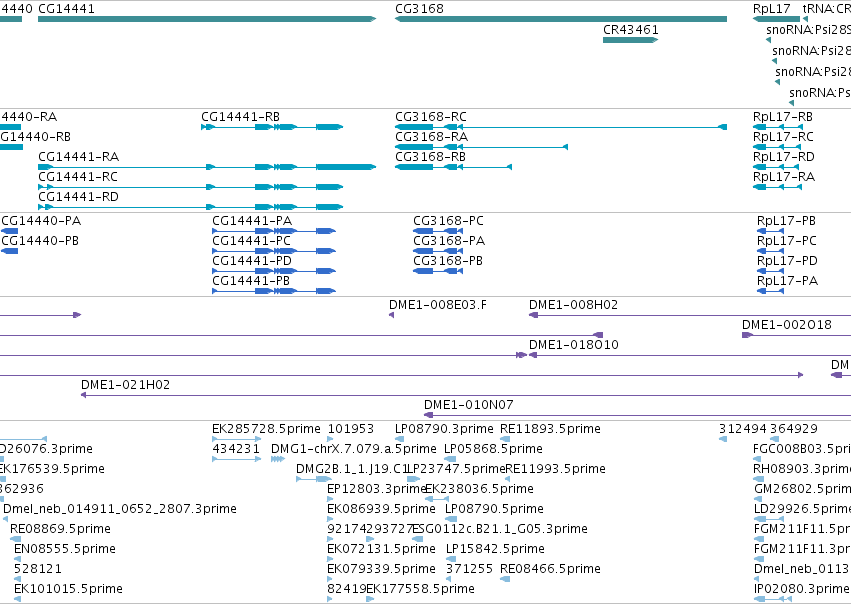Click the CG3168-RA transcript

481,147
